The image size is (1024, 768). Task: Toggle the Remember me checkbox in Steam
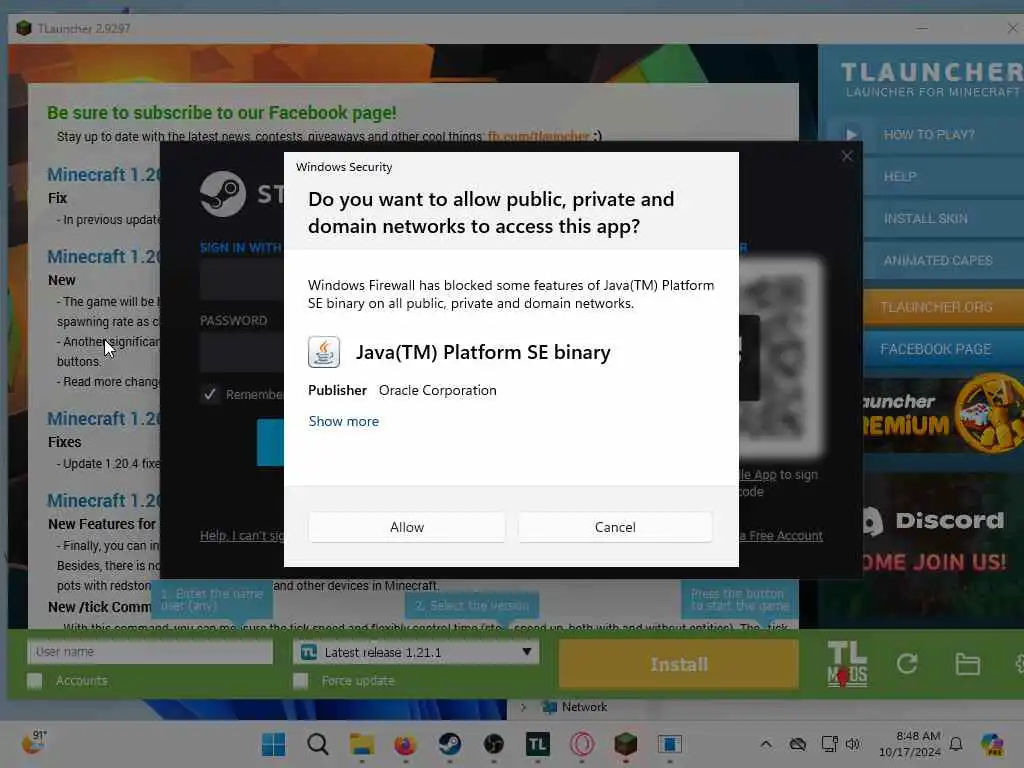click(x=210, y=394)
